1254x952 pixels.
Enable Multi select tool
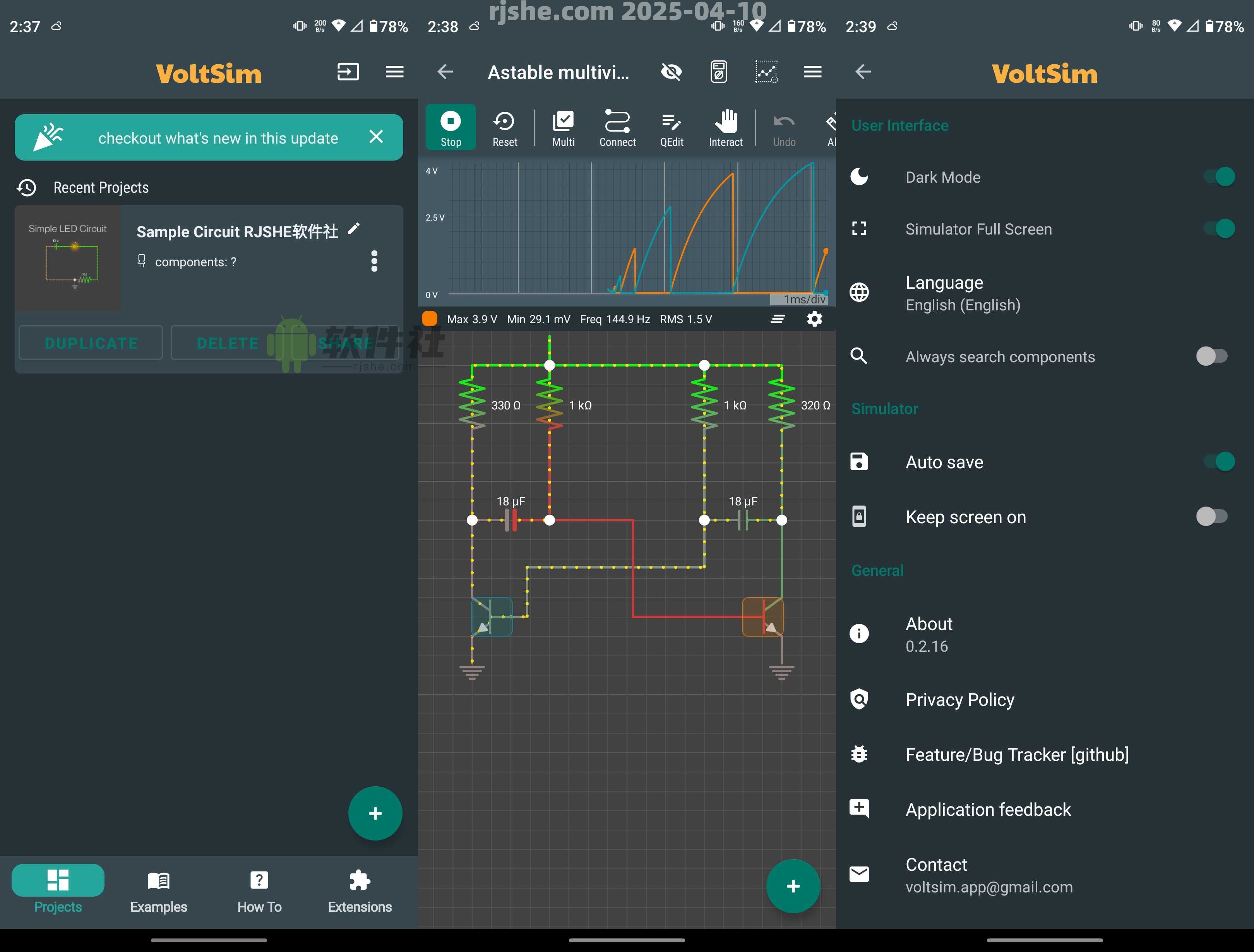coord(563,128)
